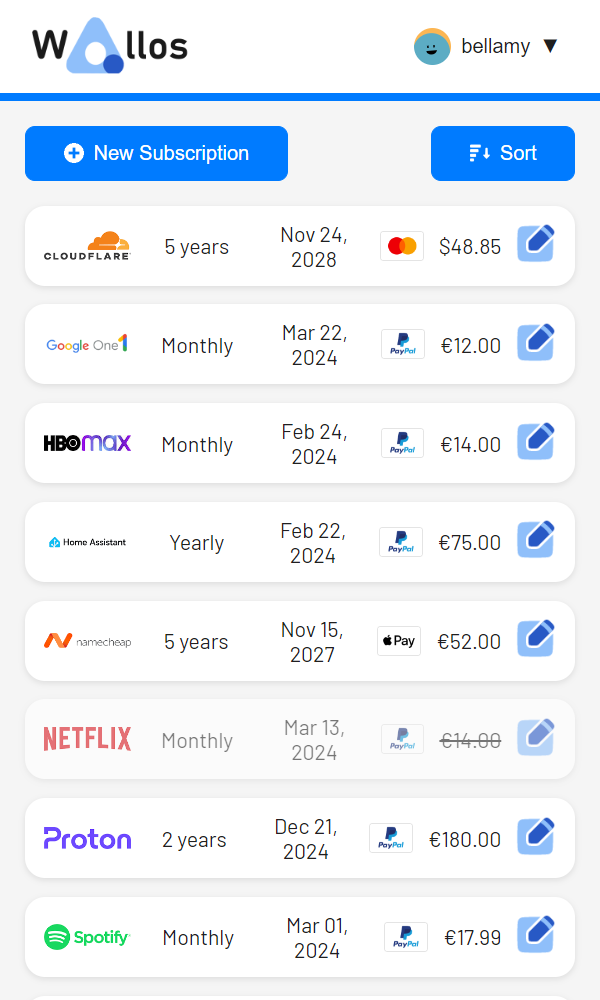Click the Namecheap edit pencil icon
The image size is (600, 1000).
click(x=536, y=639)
